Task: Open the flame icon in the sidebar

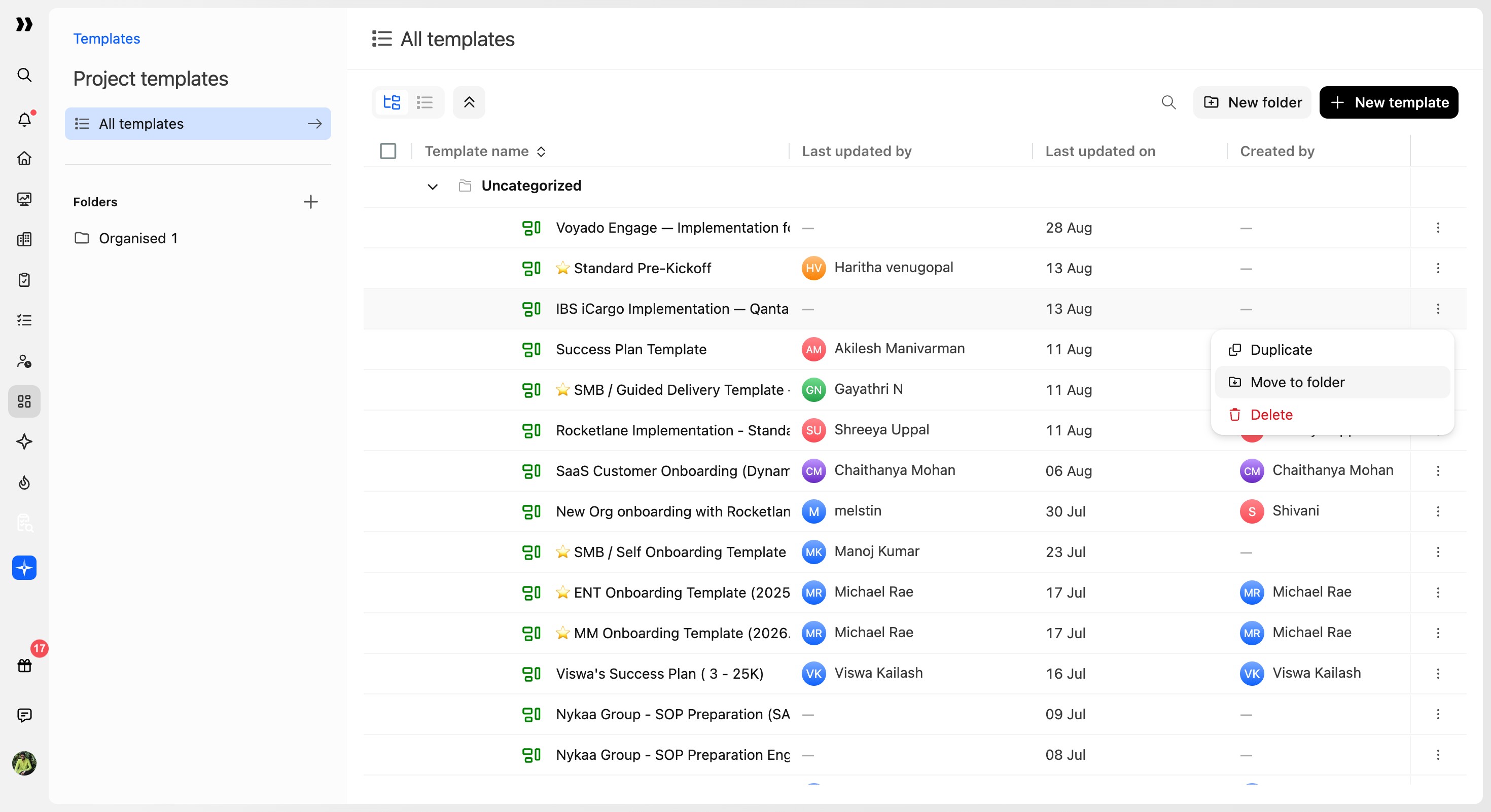Action: pyautogui.click(x=24, y=483)
